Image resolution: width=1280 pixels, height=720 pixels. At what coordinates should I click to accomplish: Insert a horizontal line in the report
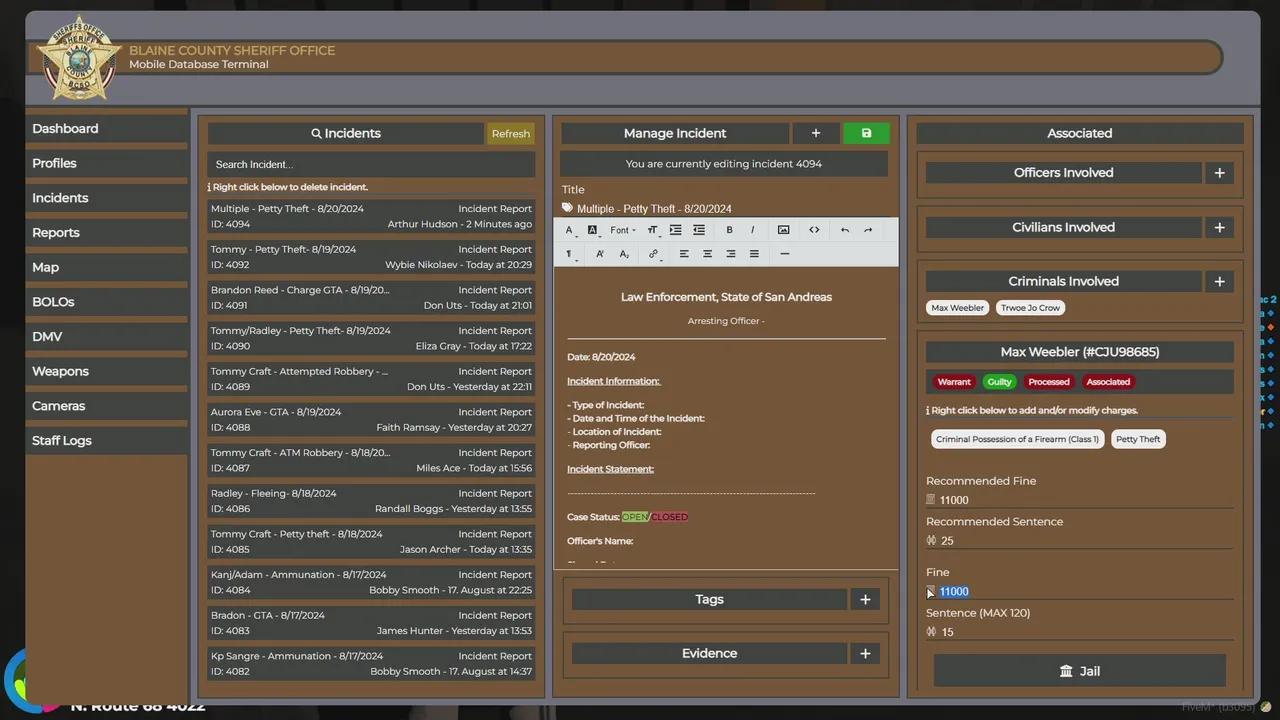pyautogui.click(x=785, y=254)
